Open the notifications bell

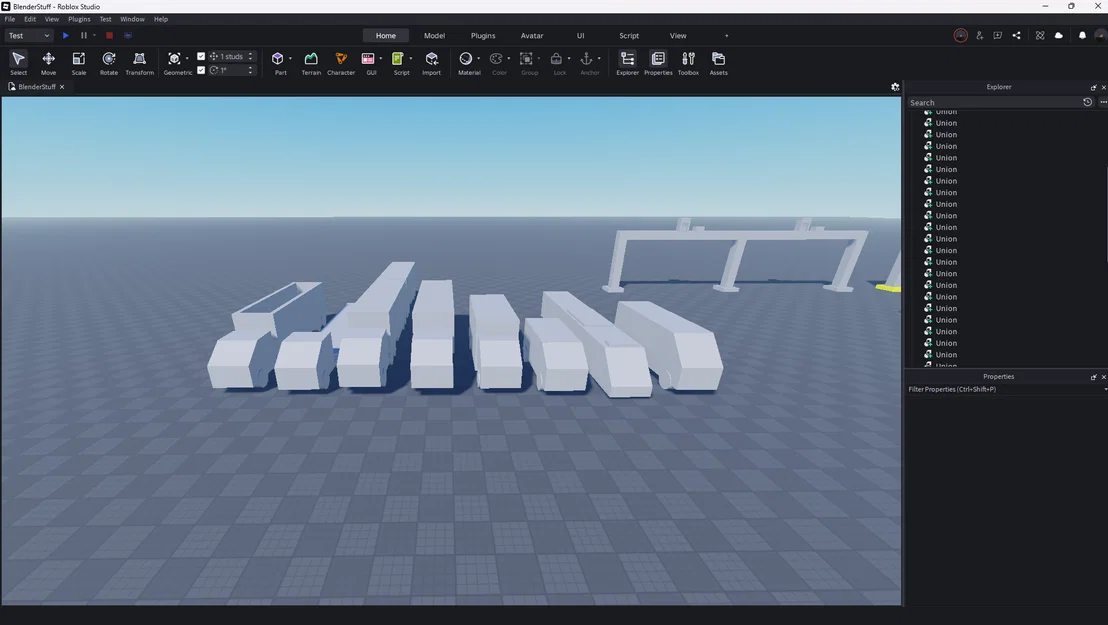click(x=1082, y=35)
